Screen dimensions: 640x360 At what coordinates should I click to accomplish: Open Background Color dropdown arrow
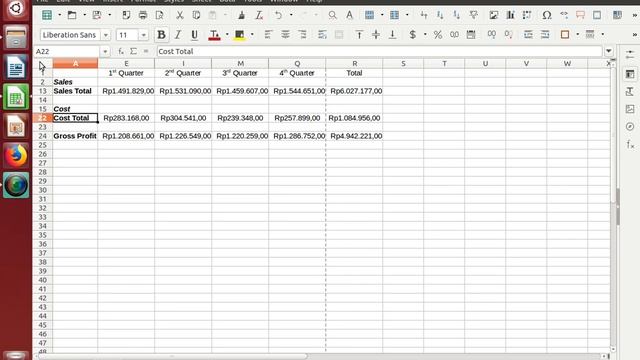[x=252, y=35]
